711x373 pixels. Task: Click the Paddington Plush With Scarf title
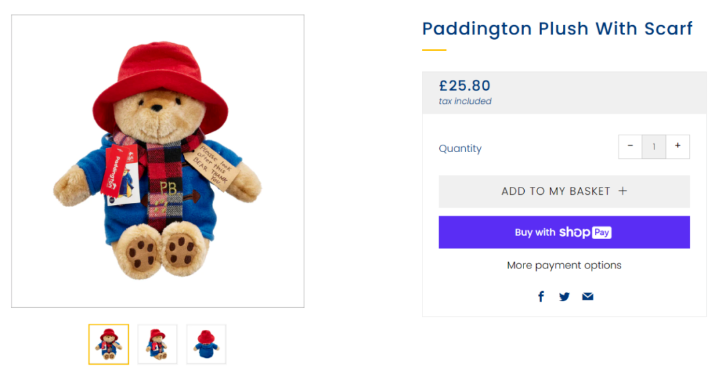point(557,29)
